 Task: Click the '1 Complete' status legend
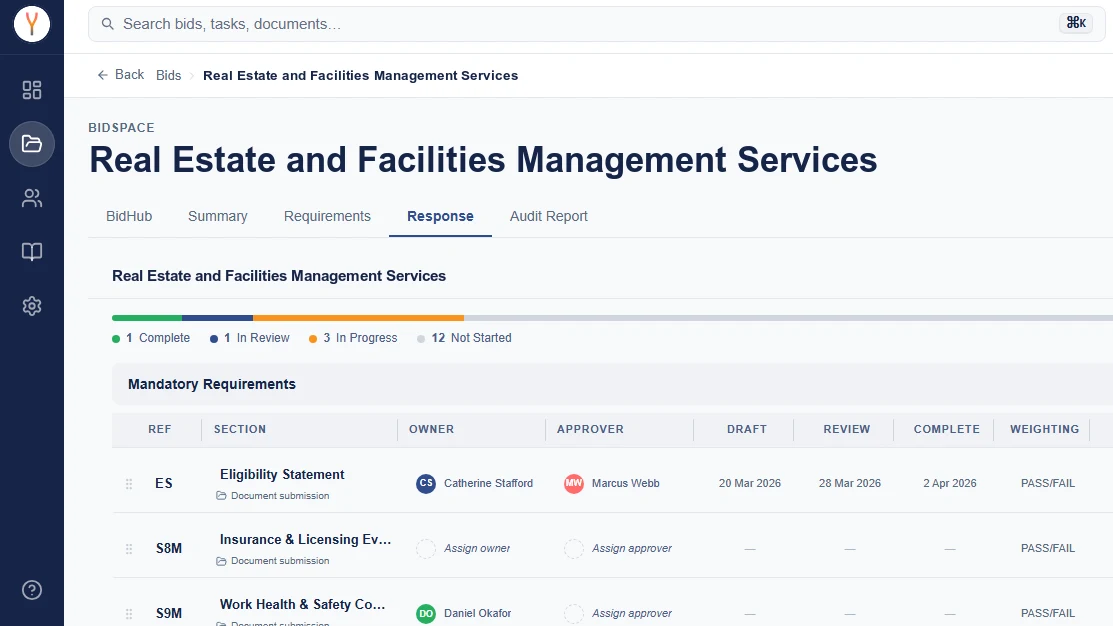click(151, 338)
